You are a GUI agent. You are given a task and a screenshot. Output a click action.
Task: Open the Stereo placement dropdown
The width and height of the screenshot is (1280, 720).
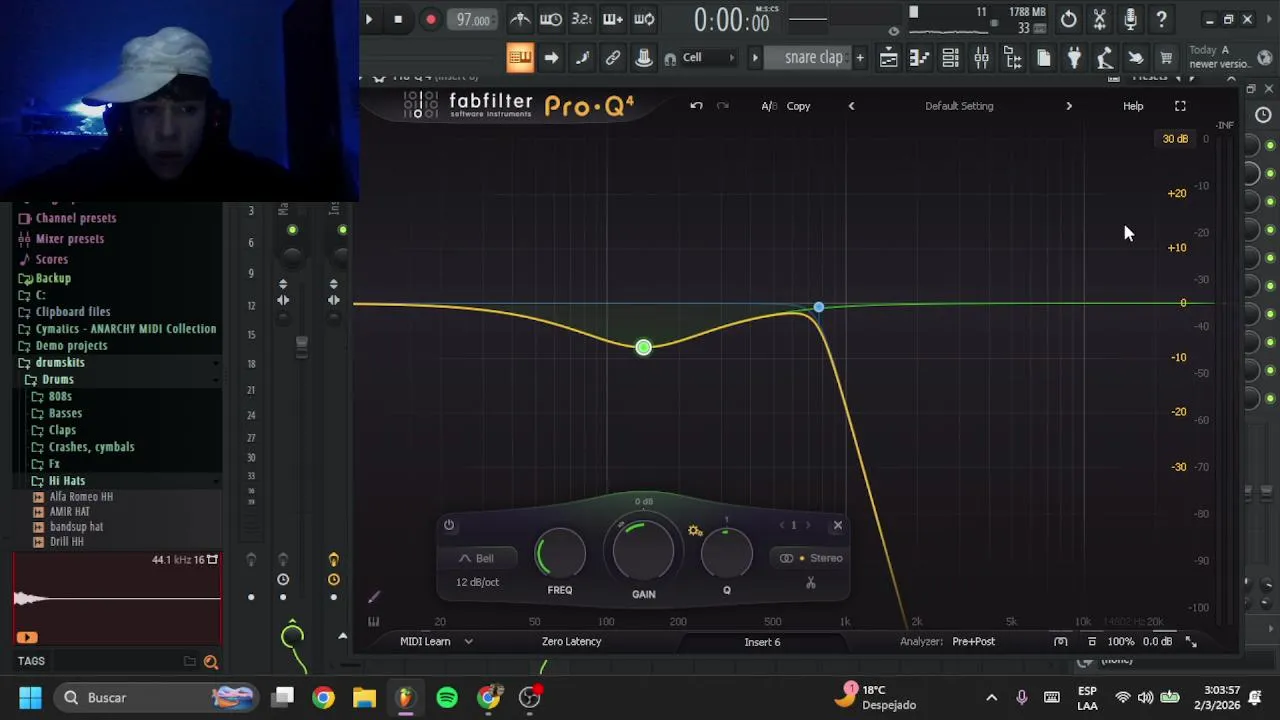pyautogui.click(x=812, y=558)
